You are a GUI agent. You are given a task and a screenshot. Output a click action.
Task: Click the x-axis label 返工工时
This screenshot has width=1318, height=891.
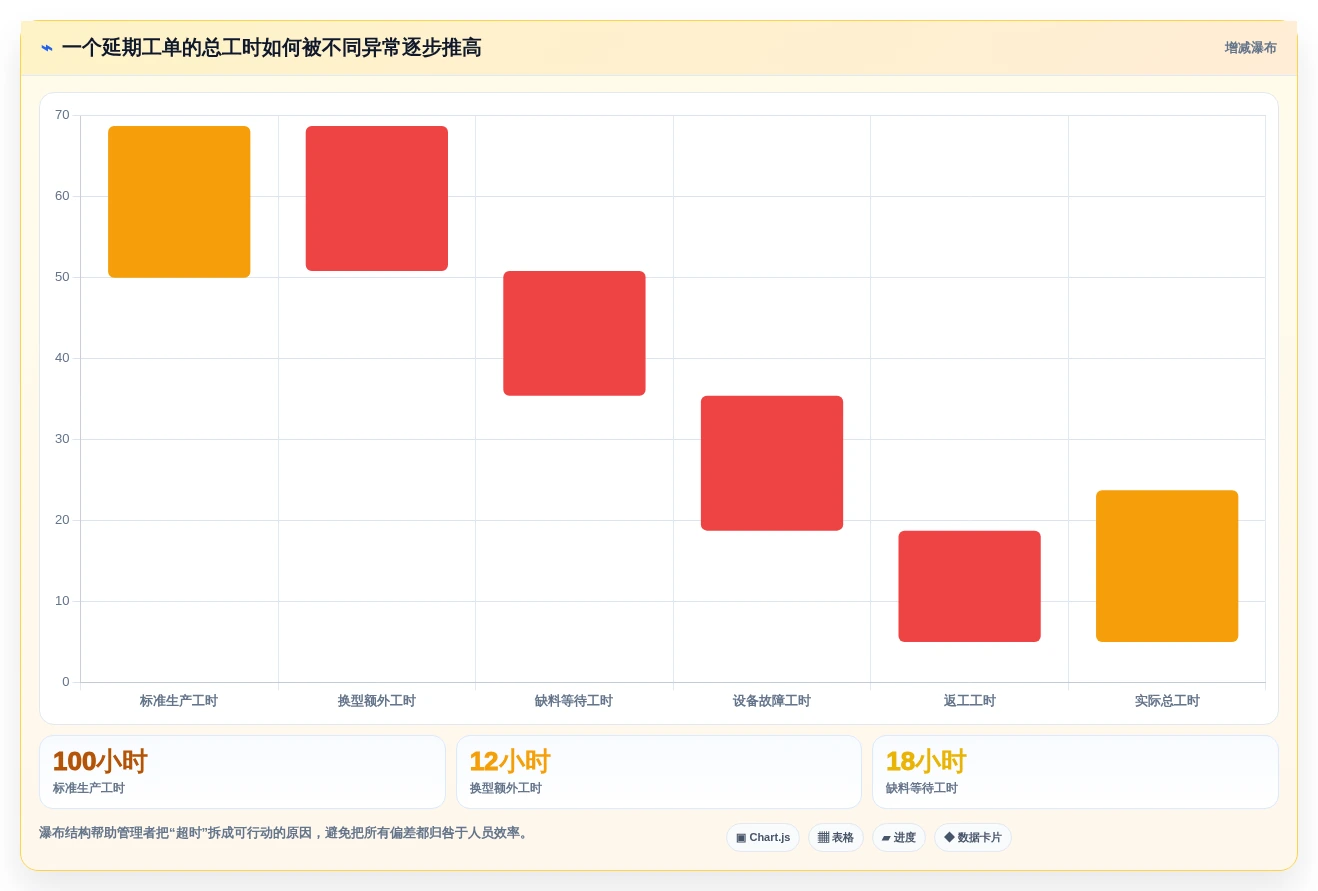tap(969, 701)
